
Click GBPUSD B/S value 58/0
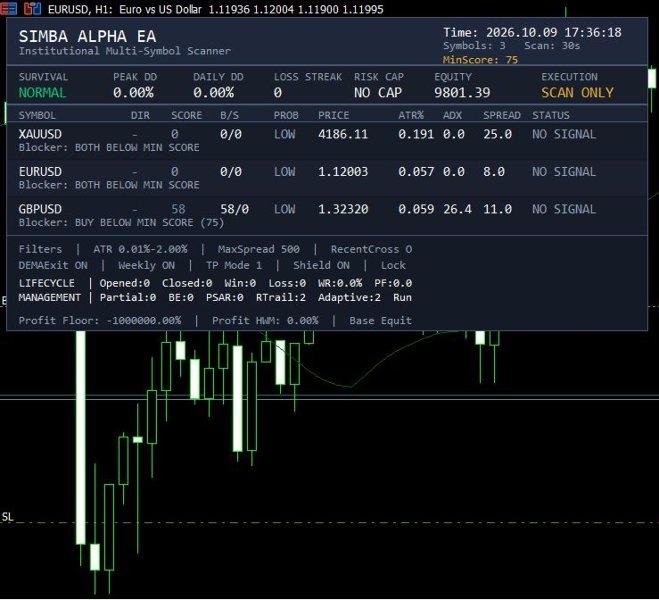pyautogui.click(x=235, y=209)
